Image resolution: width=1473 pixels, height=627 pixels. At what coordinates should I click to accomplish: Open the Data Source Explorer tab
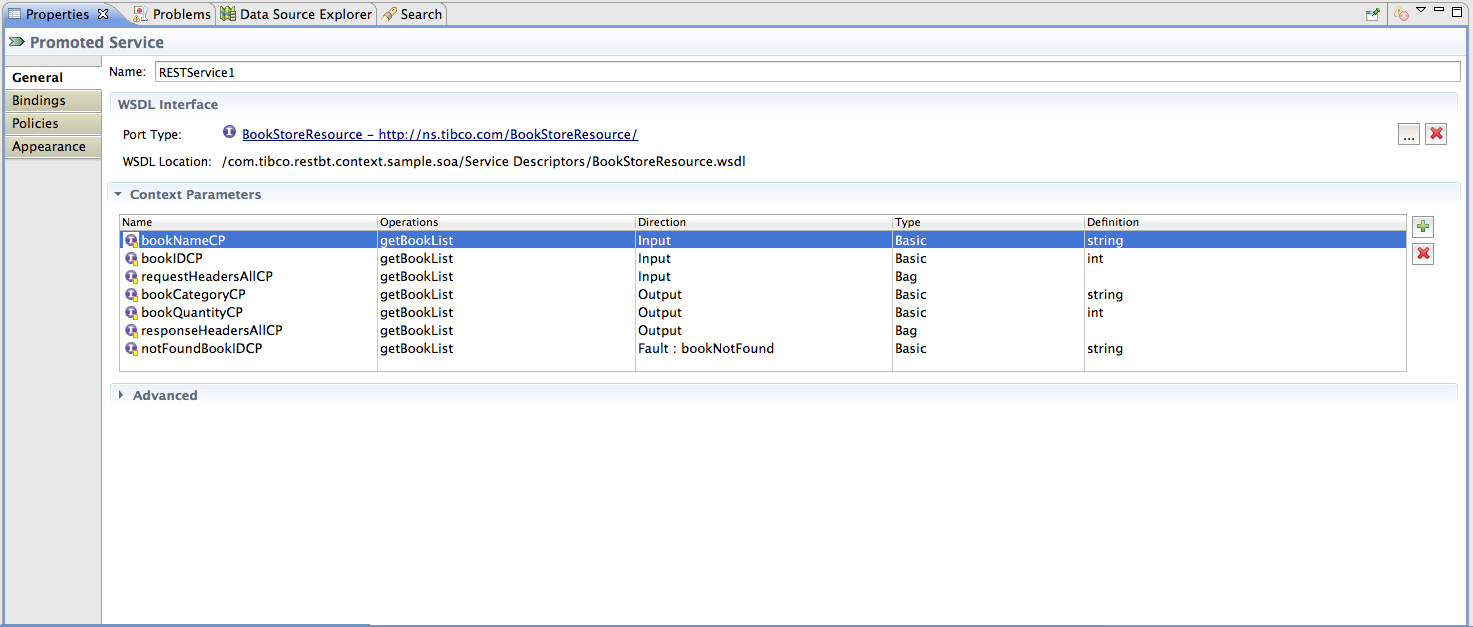[296, 14]
